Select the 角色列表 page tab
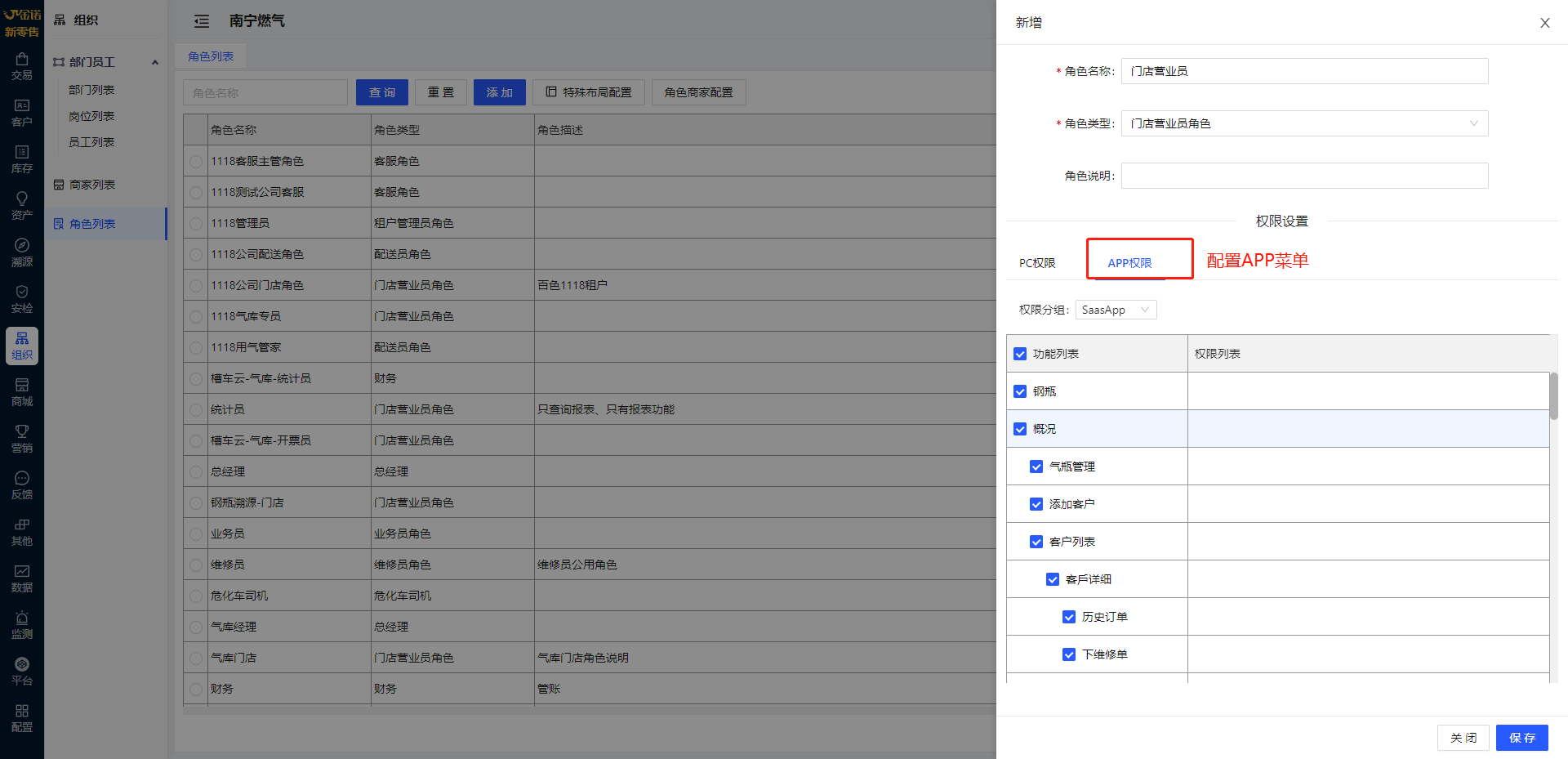1568x759 pixels. [211, 56]
